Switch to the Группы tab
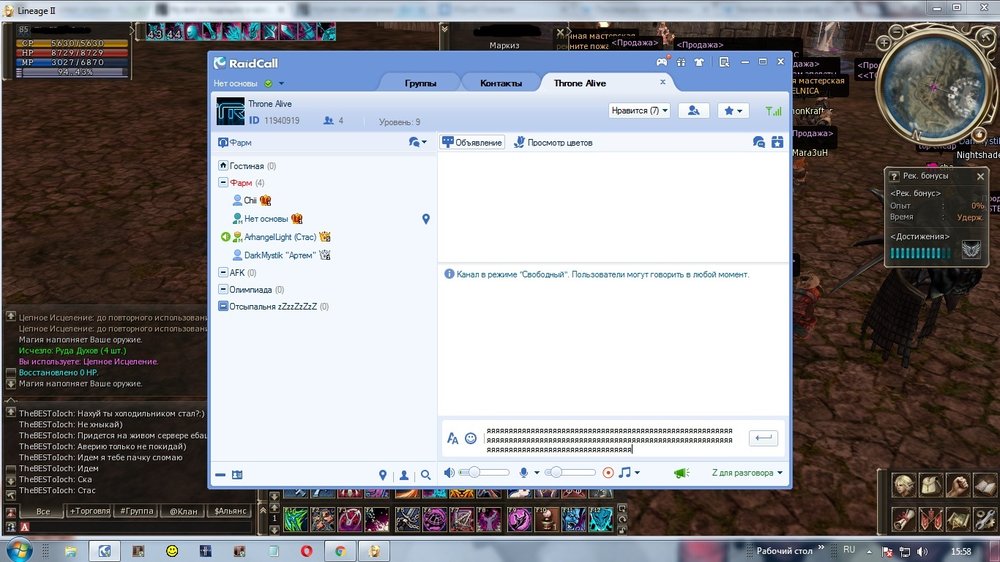This screenshot has height=562, width=1000. coord(419,83)
